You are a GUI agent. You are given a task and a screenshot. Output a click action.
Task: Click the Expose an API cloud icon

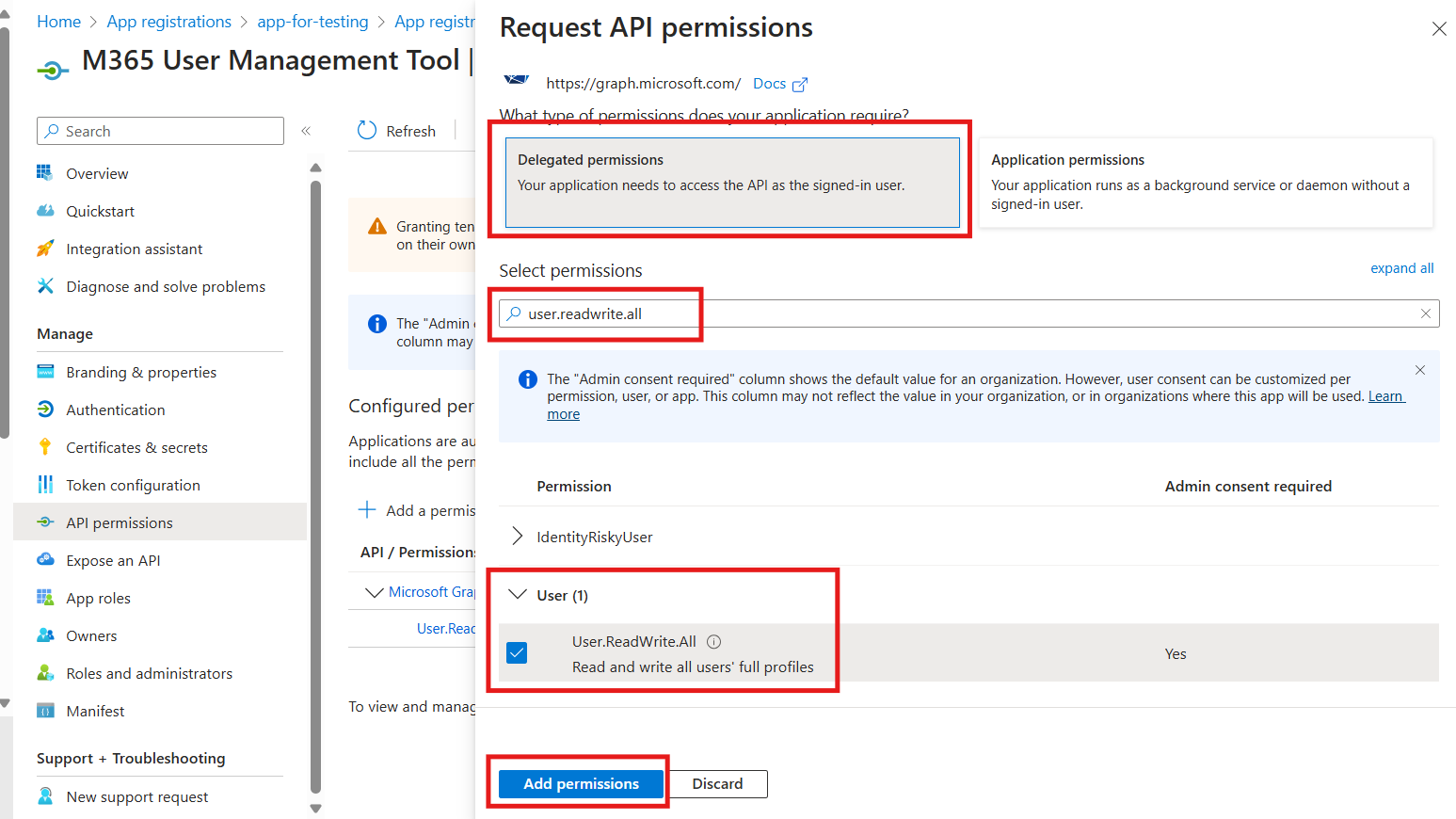click(x=44, y=559)
